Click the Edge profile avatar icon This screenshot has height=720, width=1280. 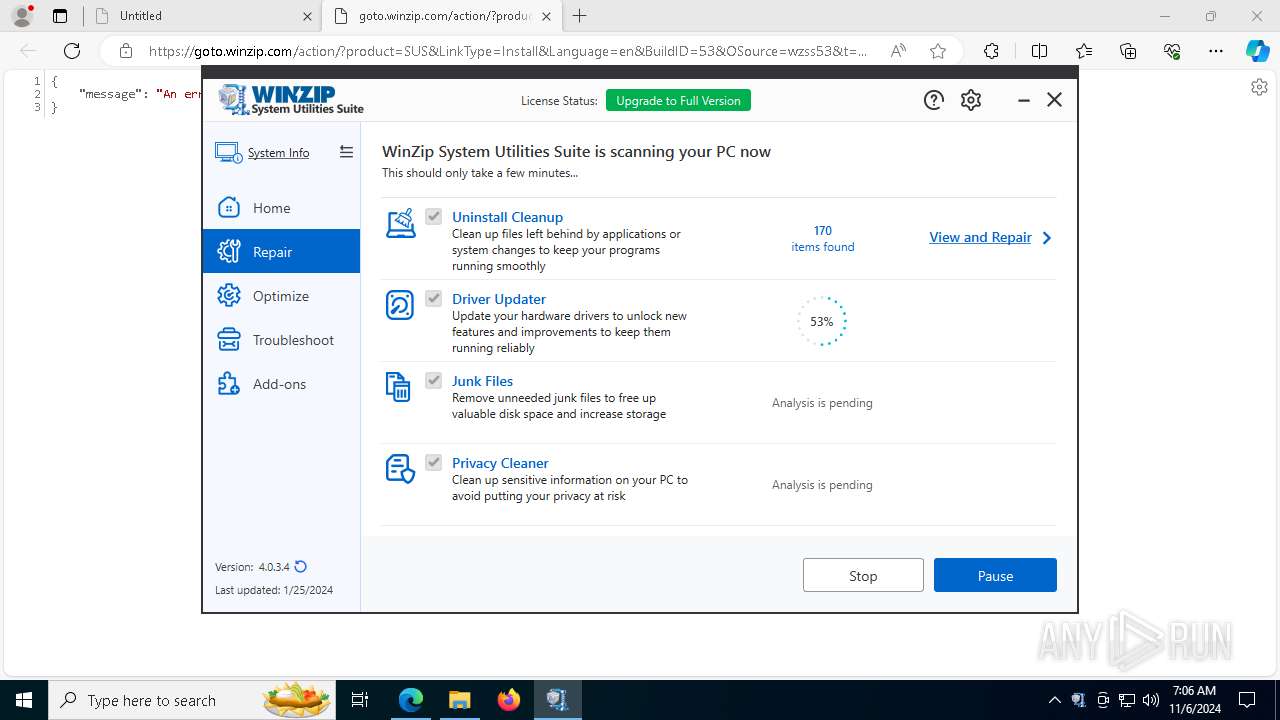21,16
